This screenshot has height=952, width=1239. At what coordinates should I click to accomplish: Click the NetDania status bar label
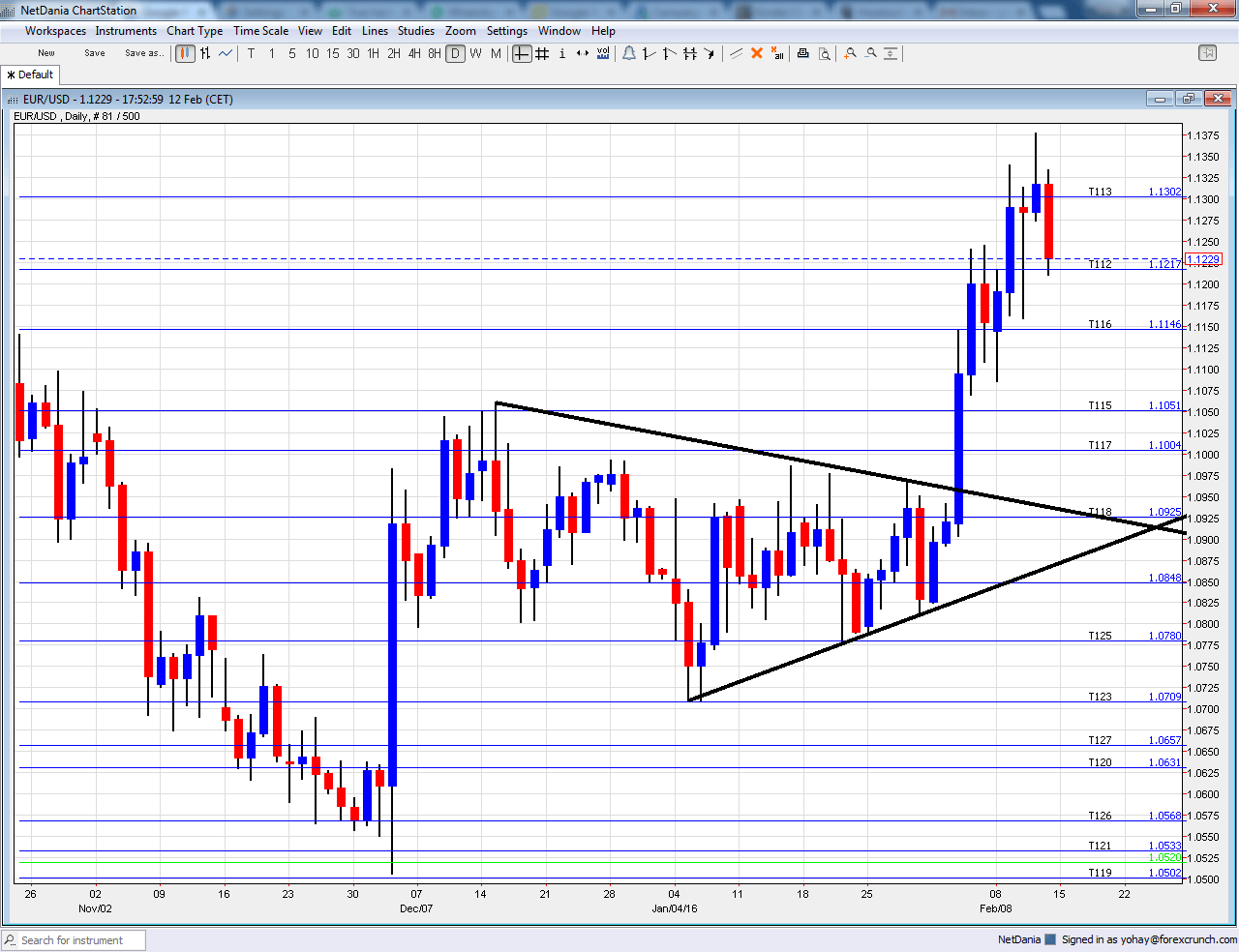[1019, 939]
